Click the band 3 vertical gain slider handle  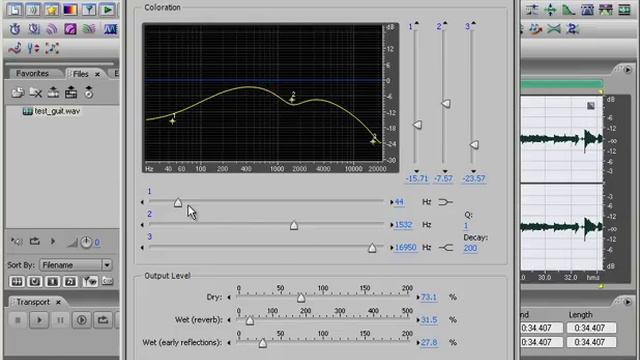tap(474, 144)
